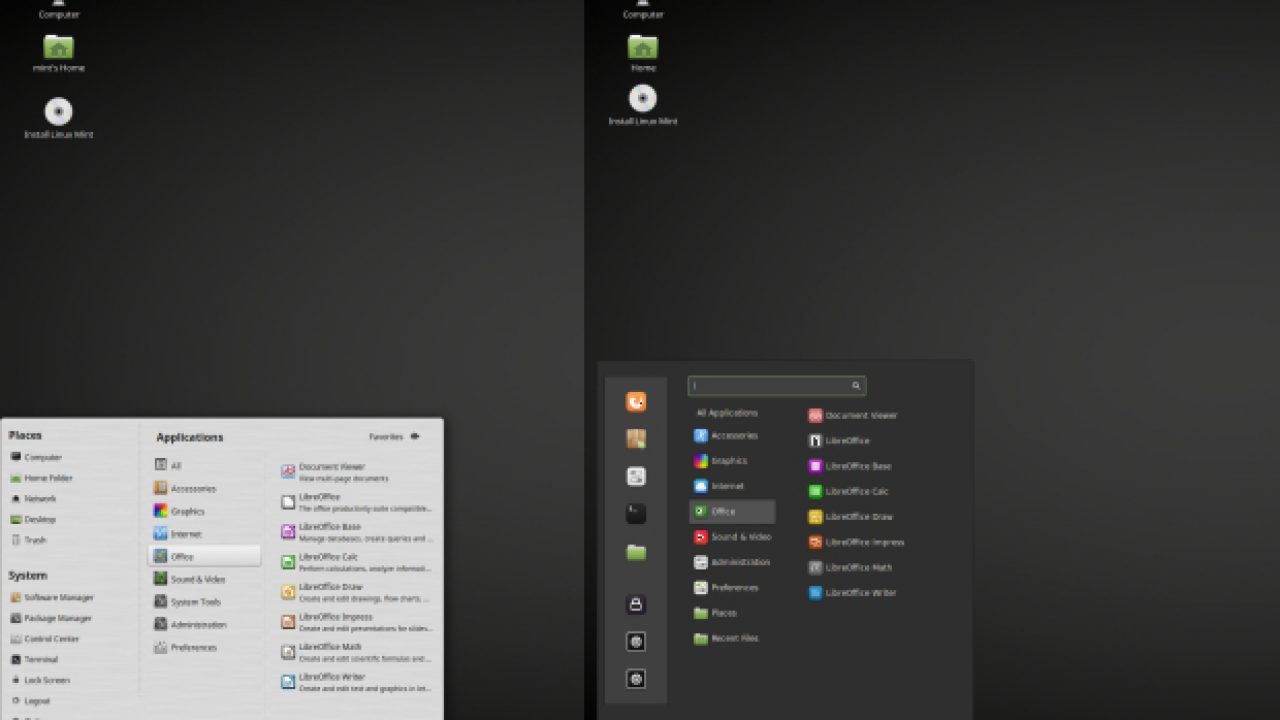Select mint's Home folder desktop icon

(x=58, y=53)
